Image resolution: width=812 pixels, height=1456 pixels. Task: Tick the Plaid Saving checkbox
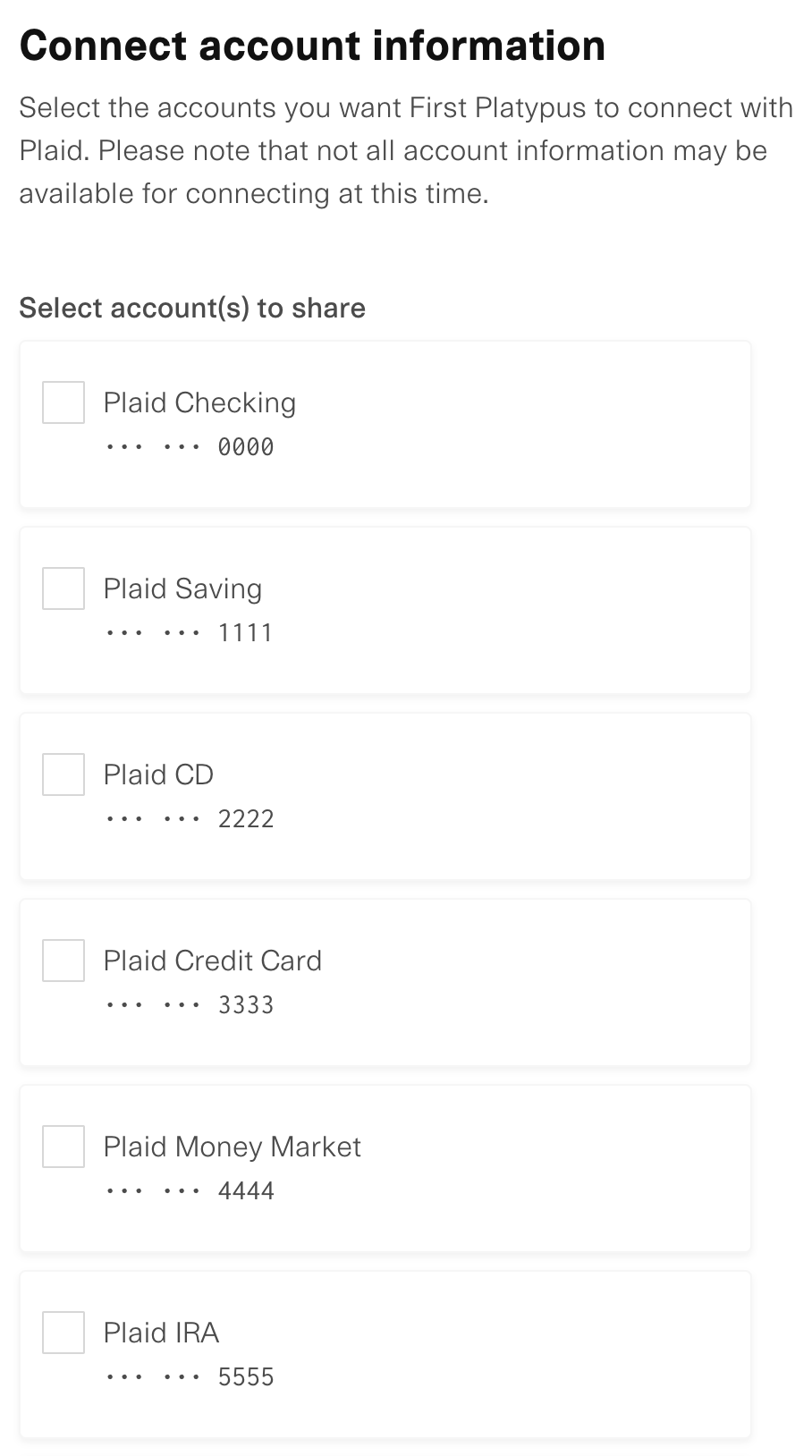point(63,588)
